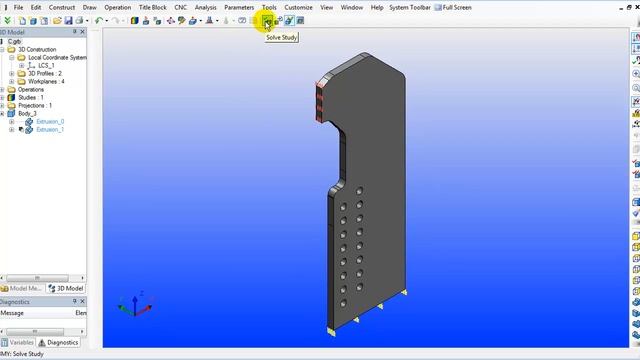Expand the Extrusion_0 node
Viewport: 640px width, 360px height.
pyautogui.click(x=12, y=122)
